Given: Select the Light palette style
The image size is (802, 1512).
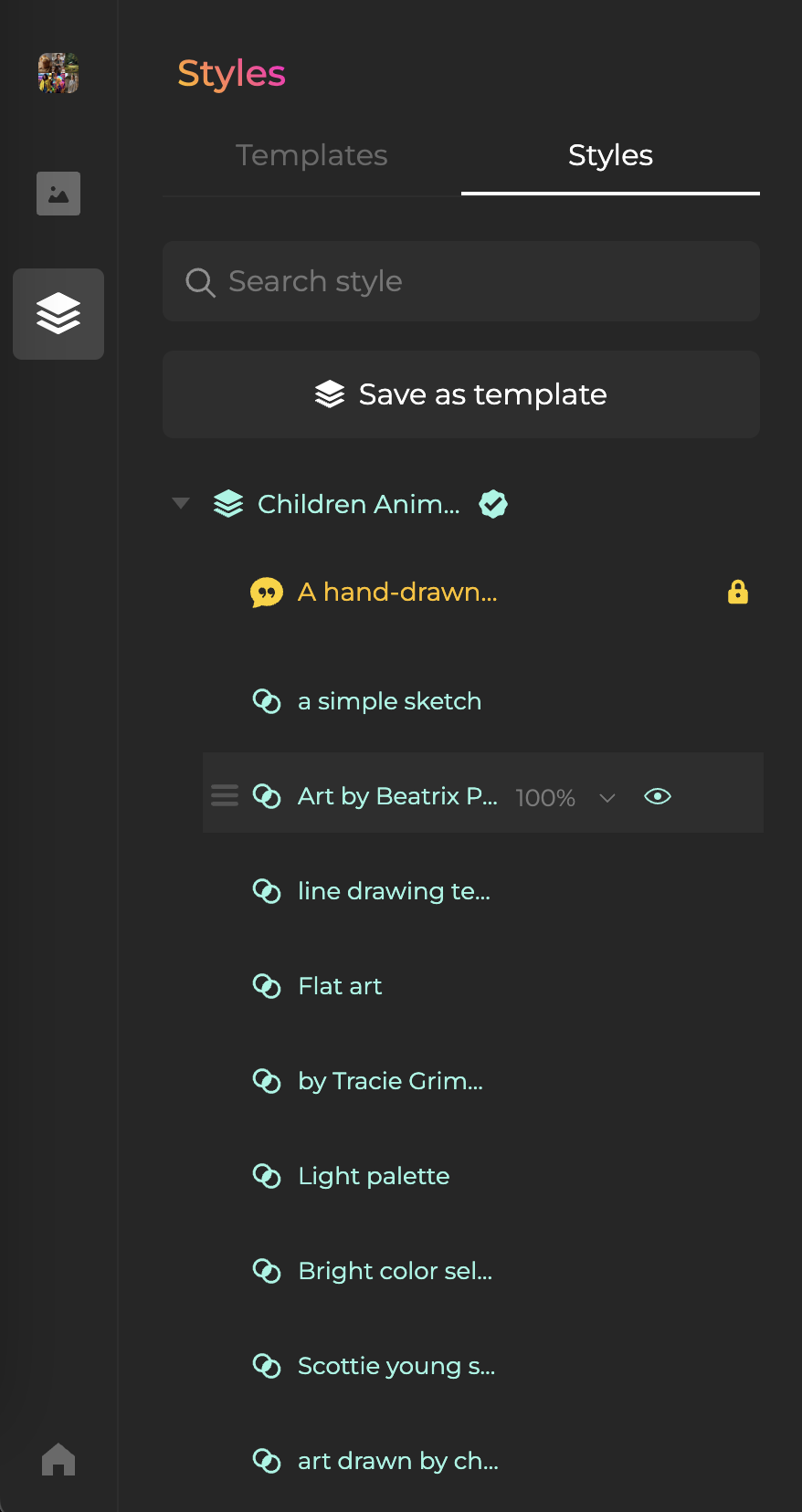Looking at the screenshot, I should [374, 1176].
